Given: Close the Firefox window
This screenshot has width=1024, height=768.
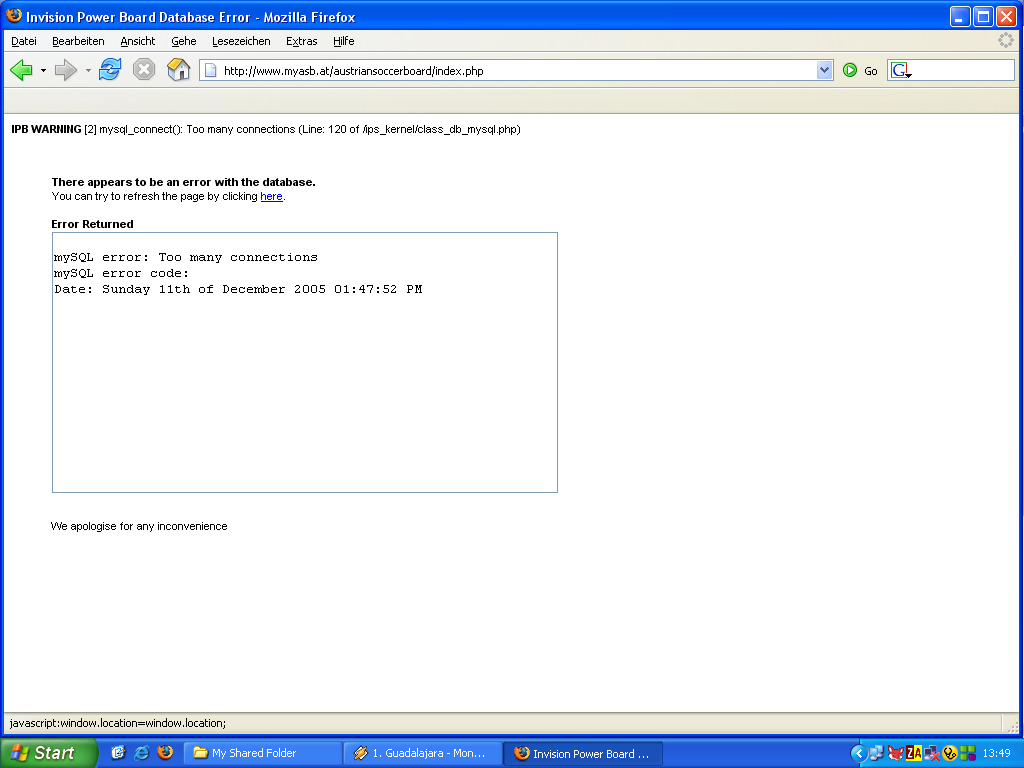Looking at the screenshot, I should pyautogui.click(x=1006, y=16).
